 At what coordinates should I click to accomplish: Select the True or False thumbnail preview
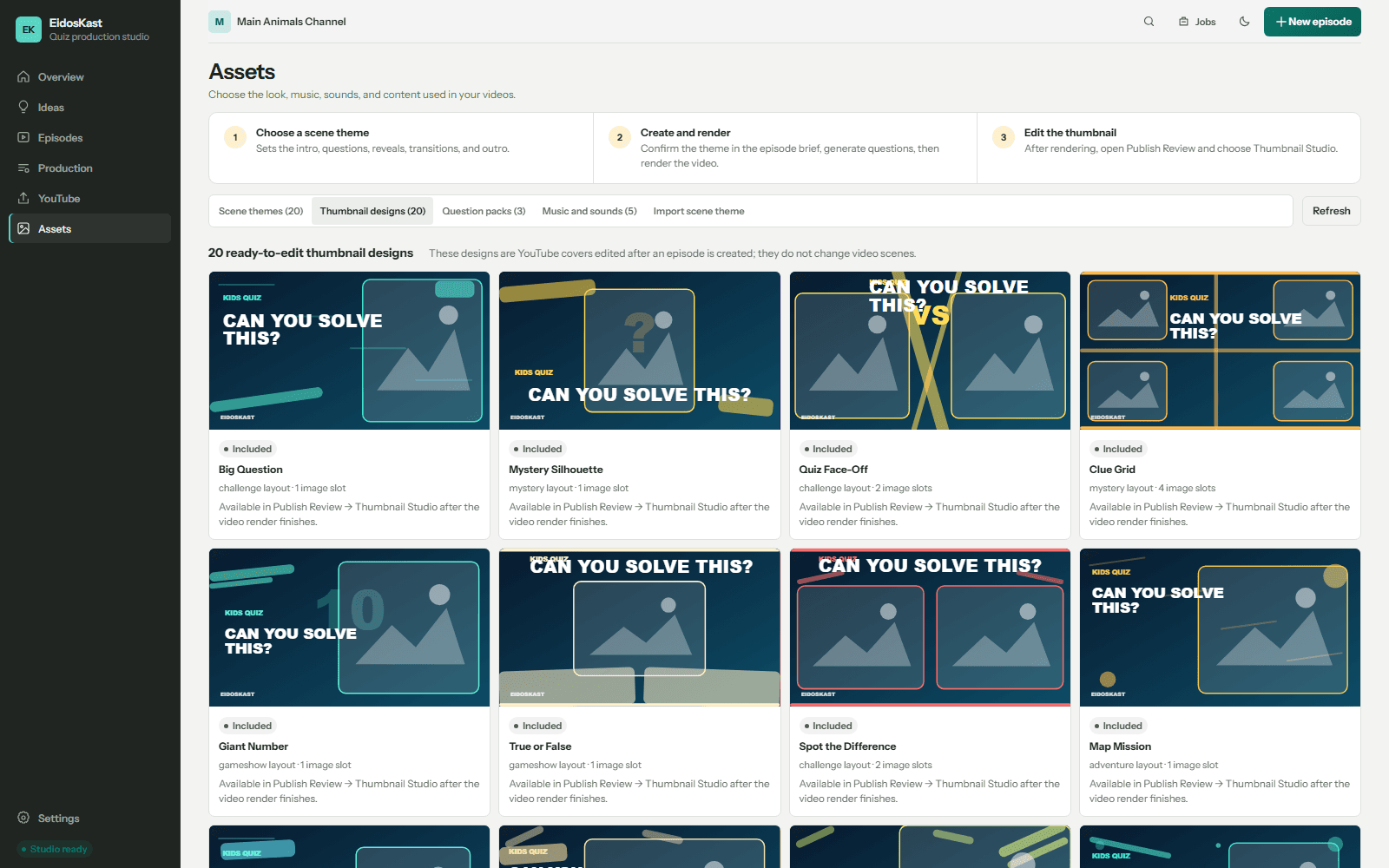(x=640, y=628)
